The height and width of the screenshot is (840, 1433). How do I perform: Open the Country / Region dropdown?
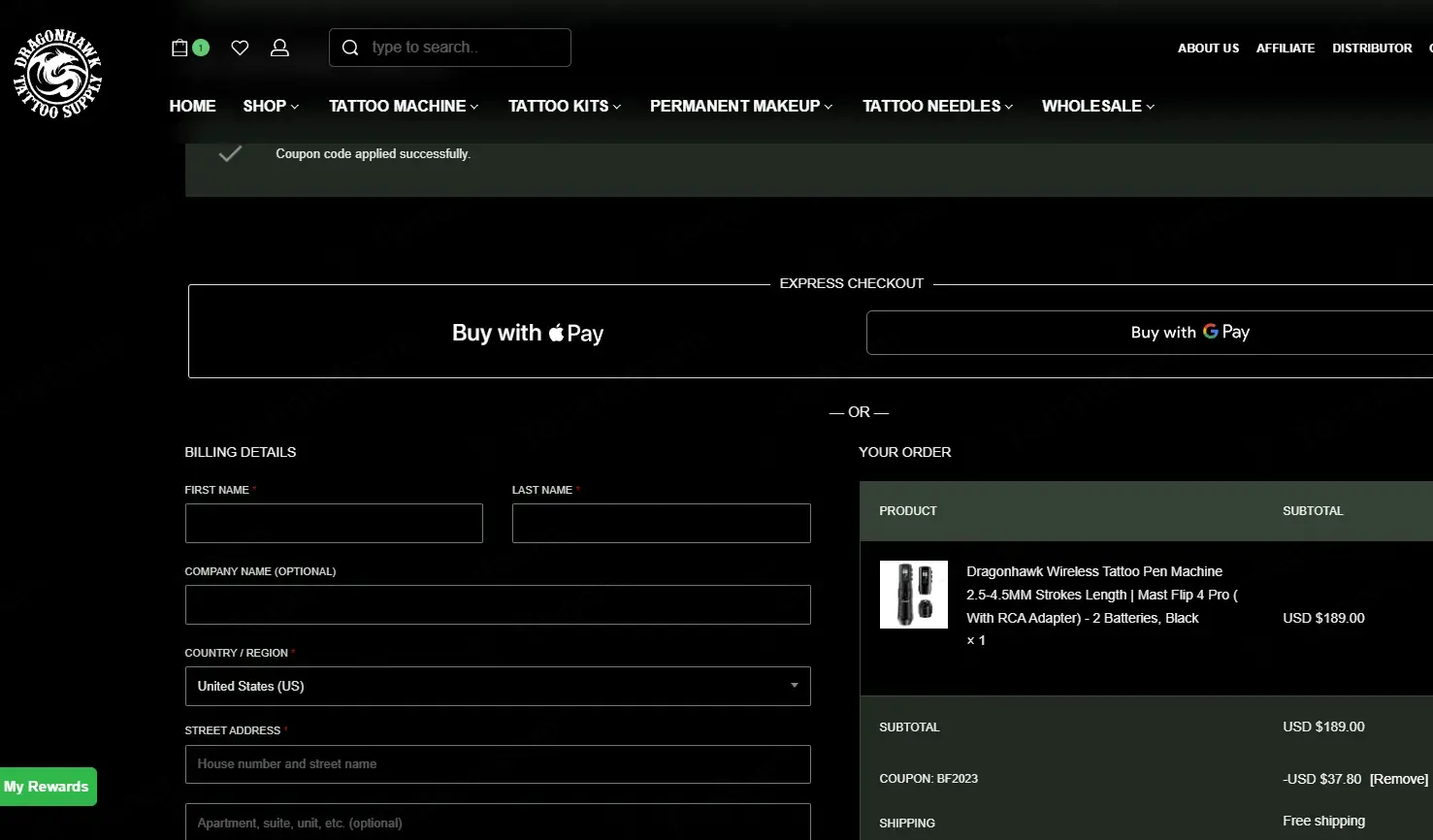tap(498, 686)
